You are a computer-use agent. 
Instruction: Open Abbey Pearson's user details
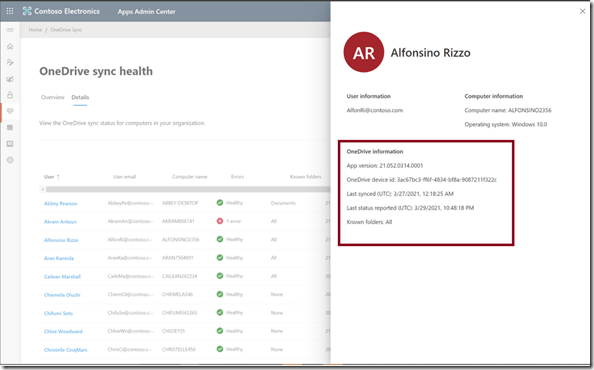[61, 203]
